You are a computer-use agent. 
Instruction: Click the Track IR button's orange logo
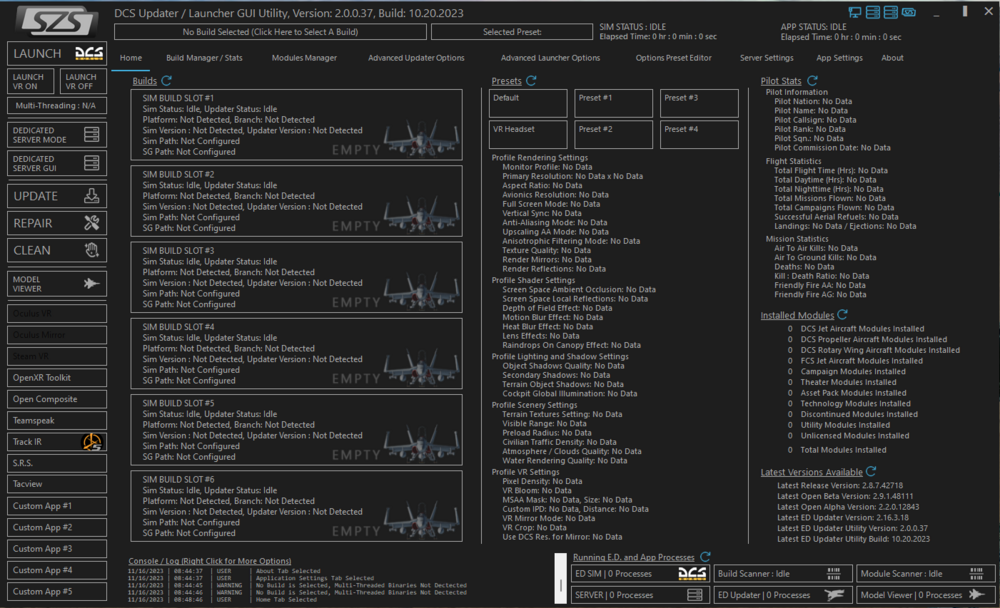pos(92,441)
